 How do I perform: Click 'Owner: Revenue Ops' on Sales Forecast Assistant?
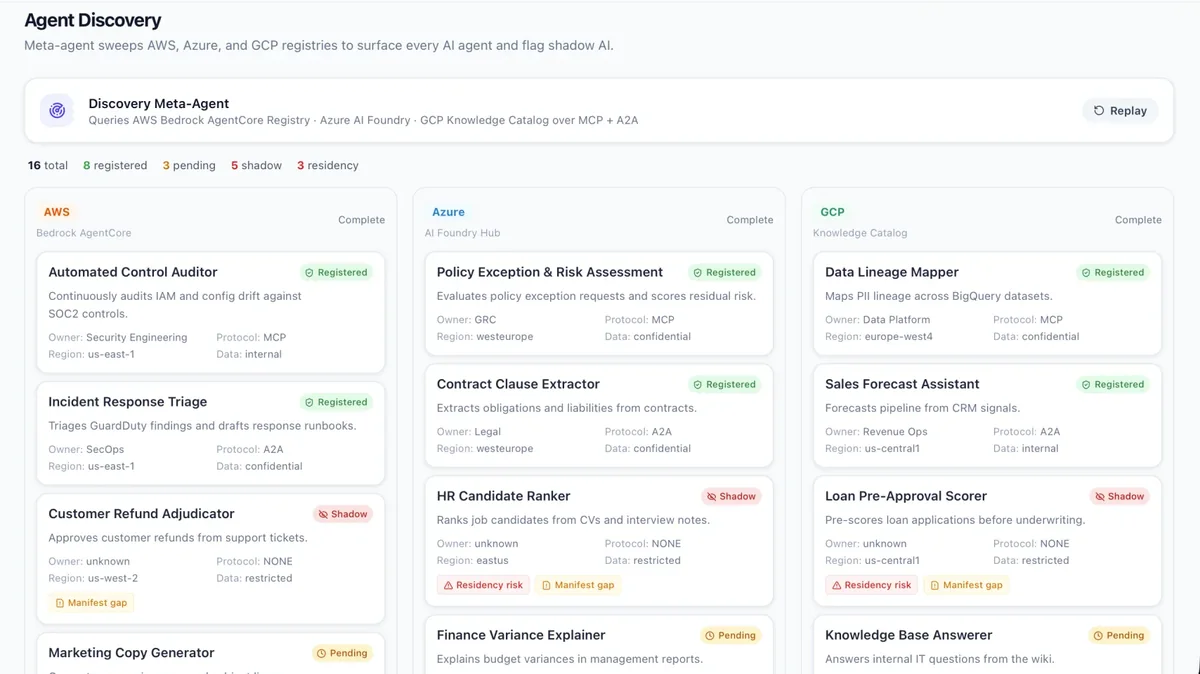(x=876, y=432)
